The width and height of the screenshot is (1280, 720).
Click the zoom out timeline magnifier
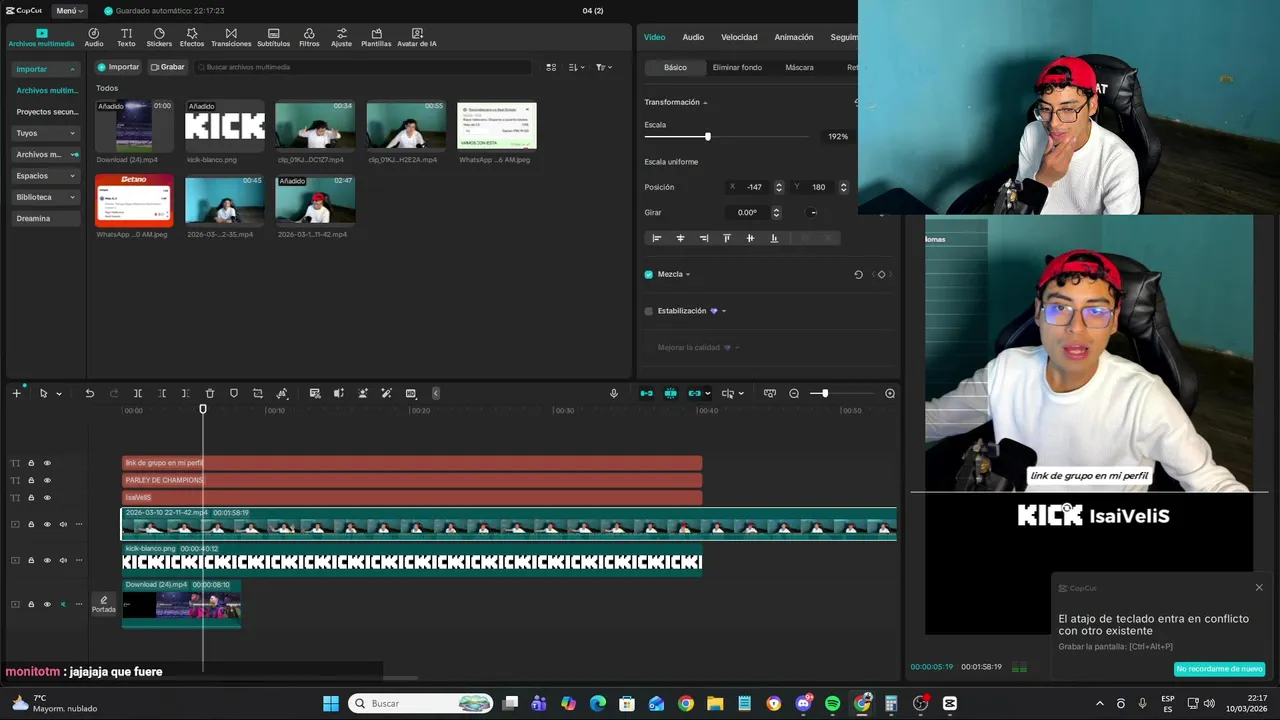click(x=794, y=393)
